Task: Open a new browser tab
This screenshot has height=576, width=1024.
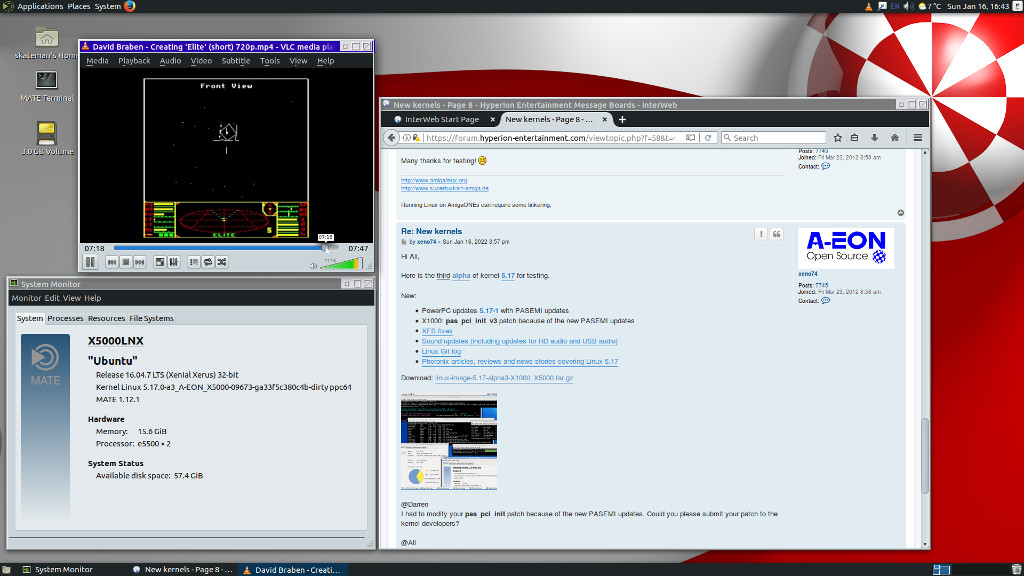Action: coord(622,120)
